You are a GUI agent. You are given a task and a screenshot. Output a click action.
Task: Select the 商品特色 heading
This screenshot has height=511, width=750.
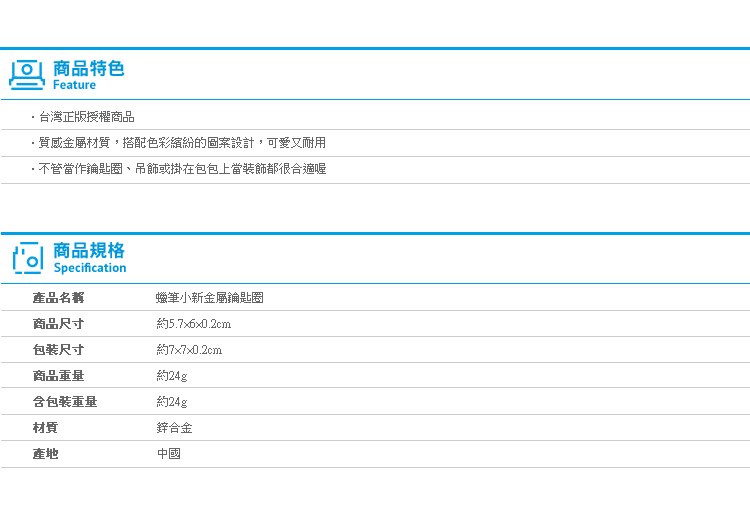[88, 68]
